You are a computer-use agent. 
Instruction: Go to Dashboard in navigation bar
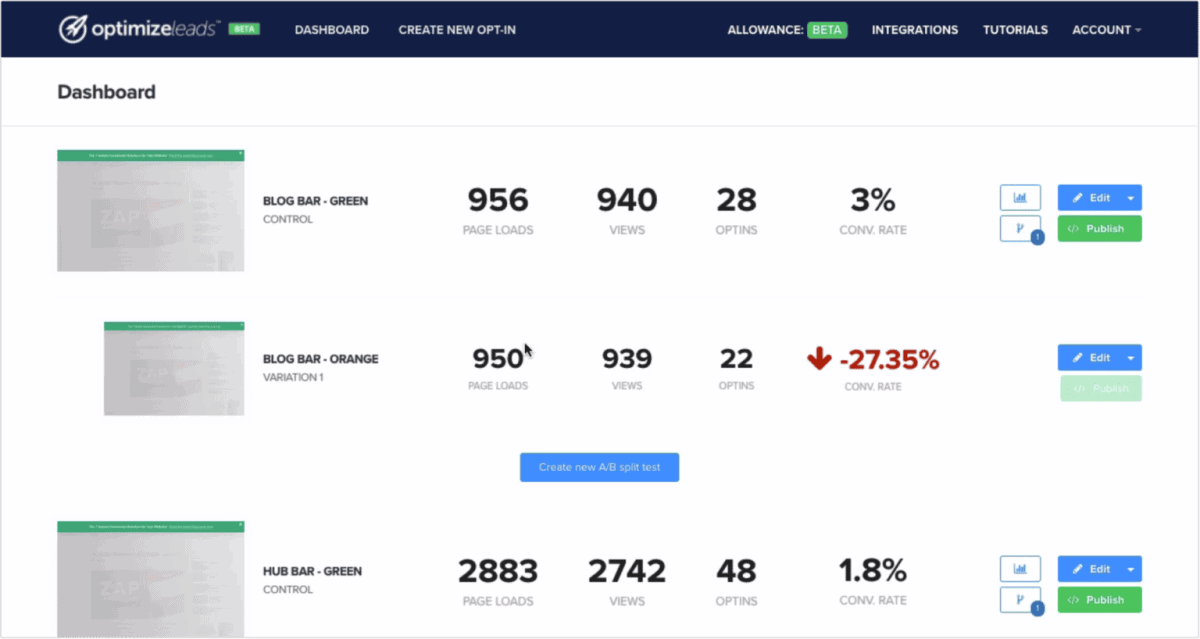[x=331, y=30]
